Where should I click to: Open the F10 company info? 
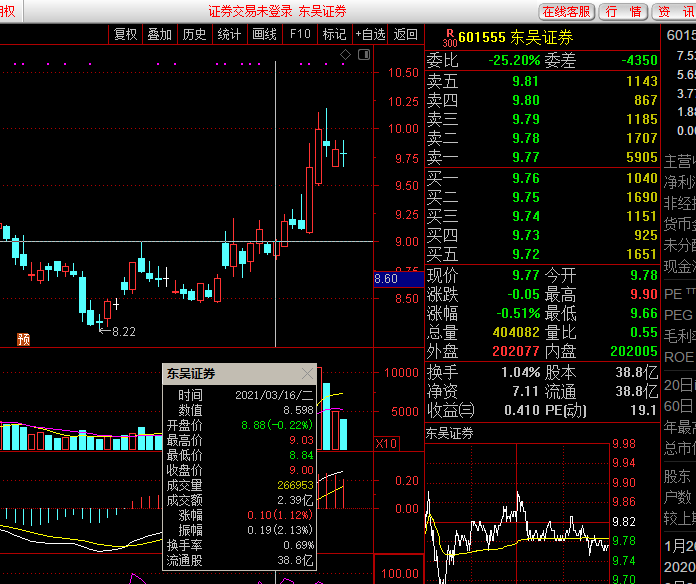pyautogui.click(x=300, y=34)
